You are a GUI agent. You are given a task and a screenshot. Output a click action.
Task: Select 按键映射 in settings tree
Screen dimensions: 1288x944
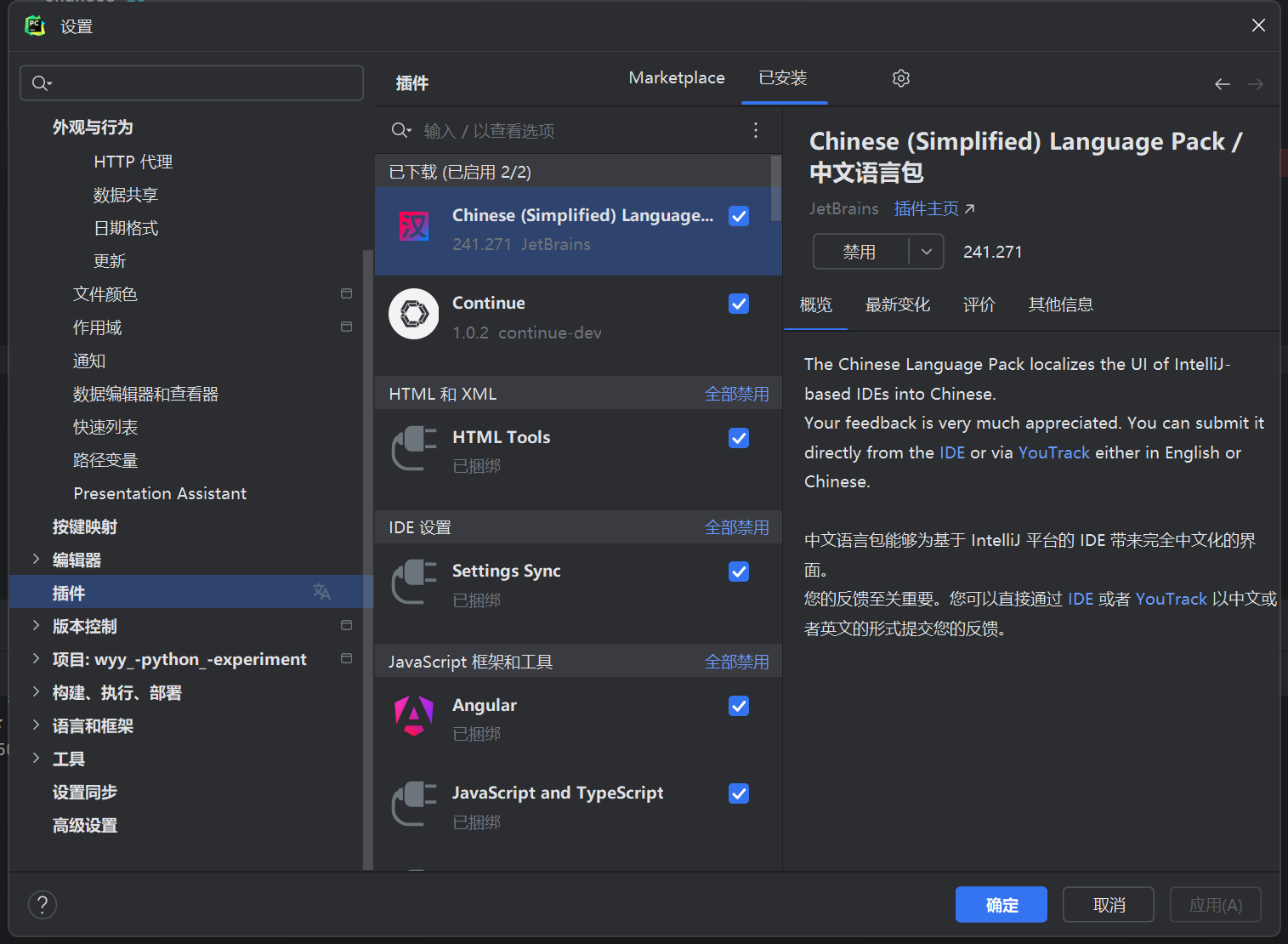tap(85, 526)
